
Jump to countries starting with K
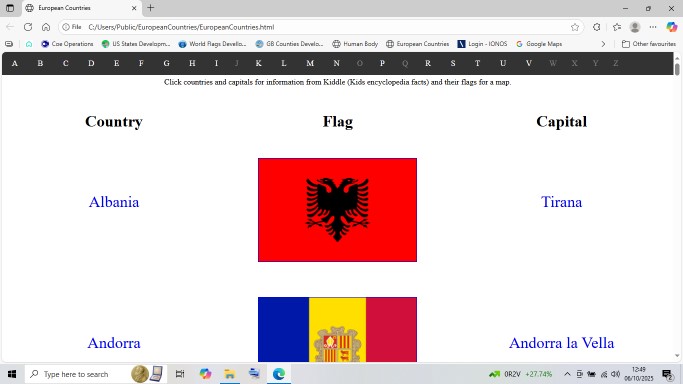point(258,63)
